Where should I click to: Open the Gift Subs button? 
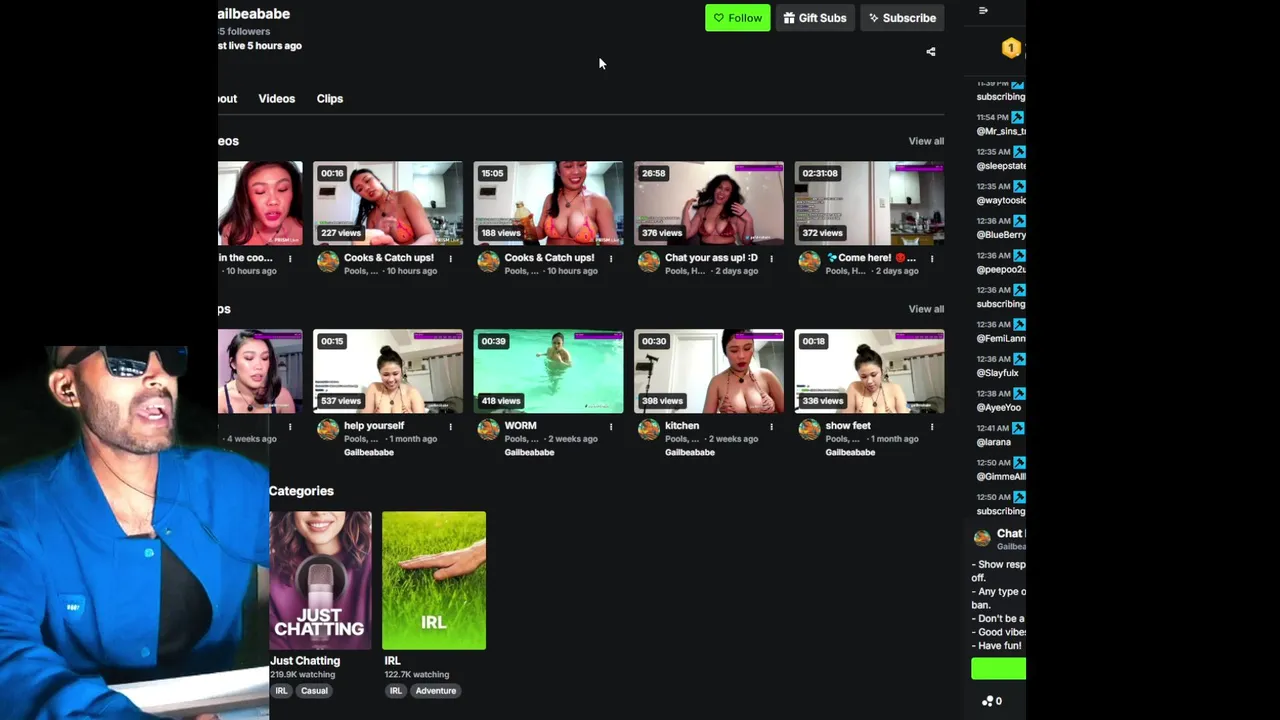[815, 18]
